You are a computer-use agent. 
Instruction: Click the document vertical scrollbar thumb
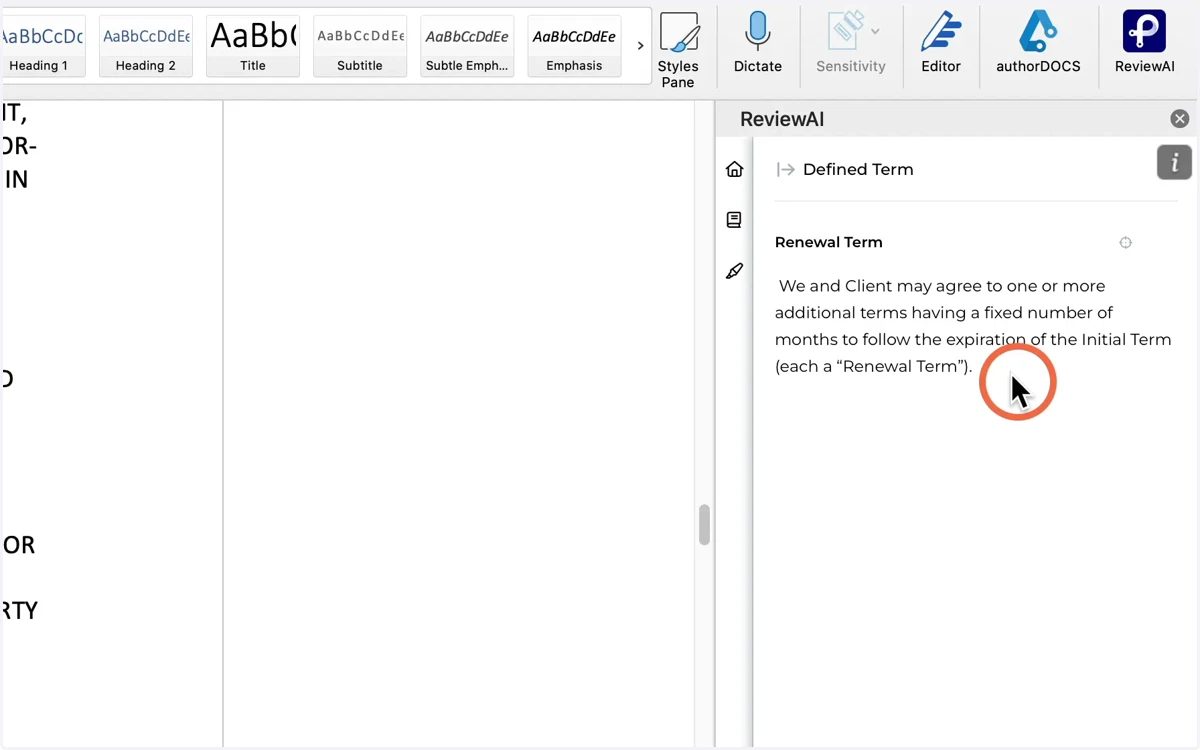click(x=704, y=525)
